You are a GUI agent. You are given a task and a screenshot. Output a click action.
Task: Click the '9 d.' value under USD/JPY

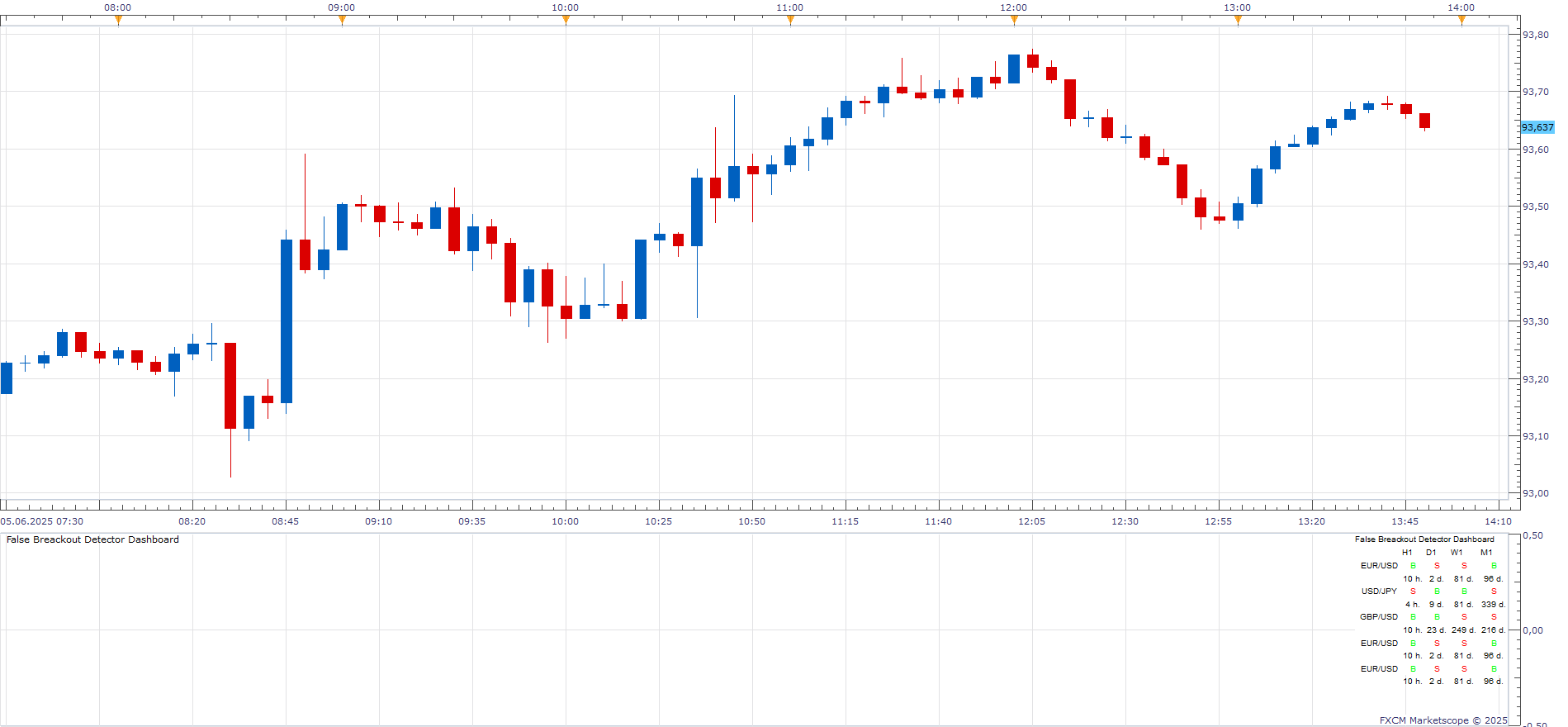click(1437, 605)
